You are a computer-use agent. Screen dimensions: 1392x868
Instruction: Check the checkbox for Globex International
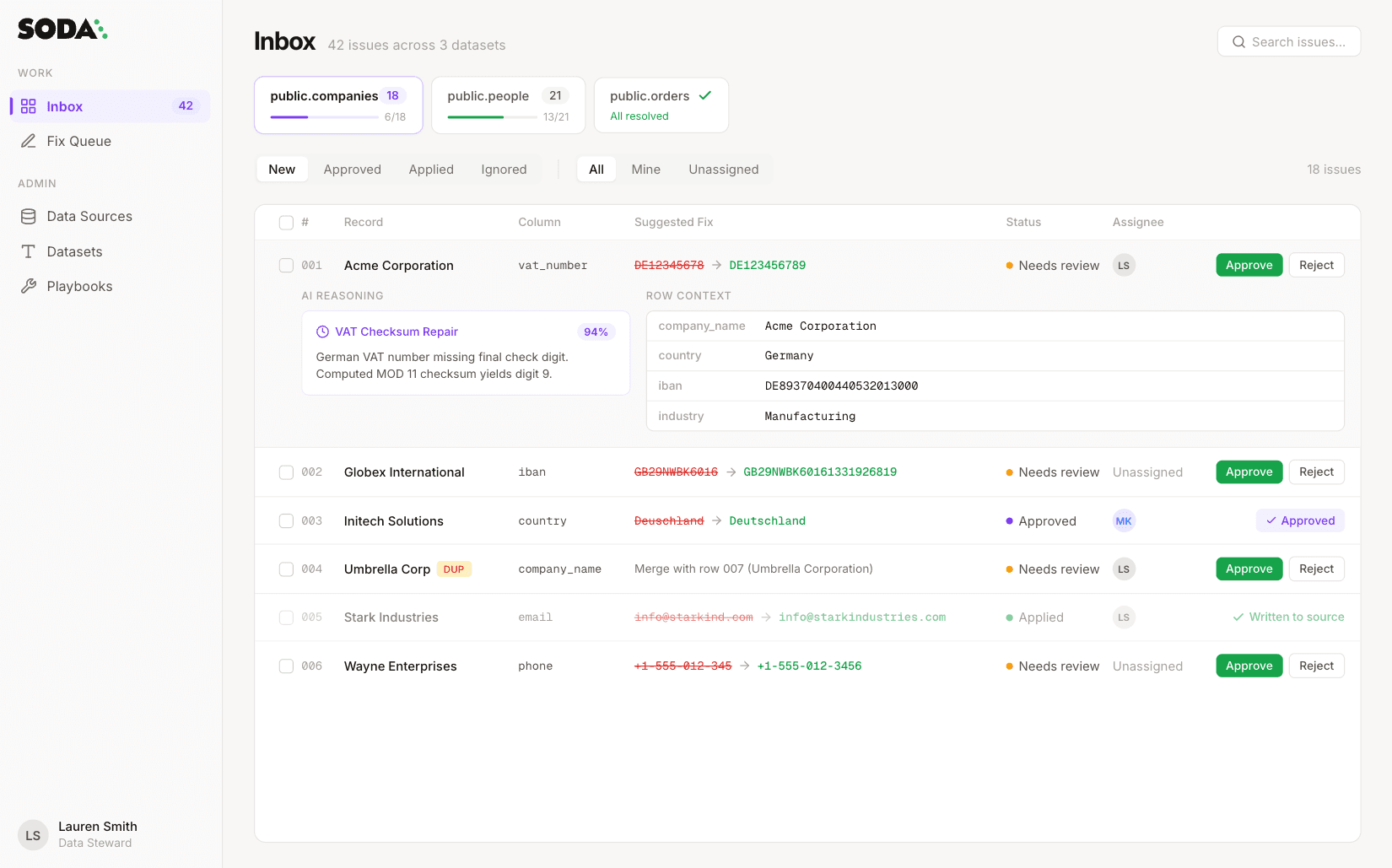[x=286, y=472]
